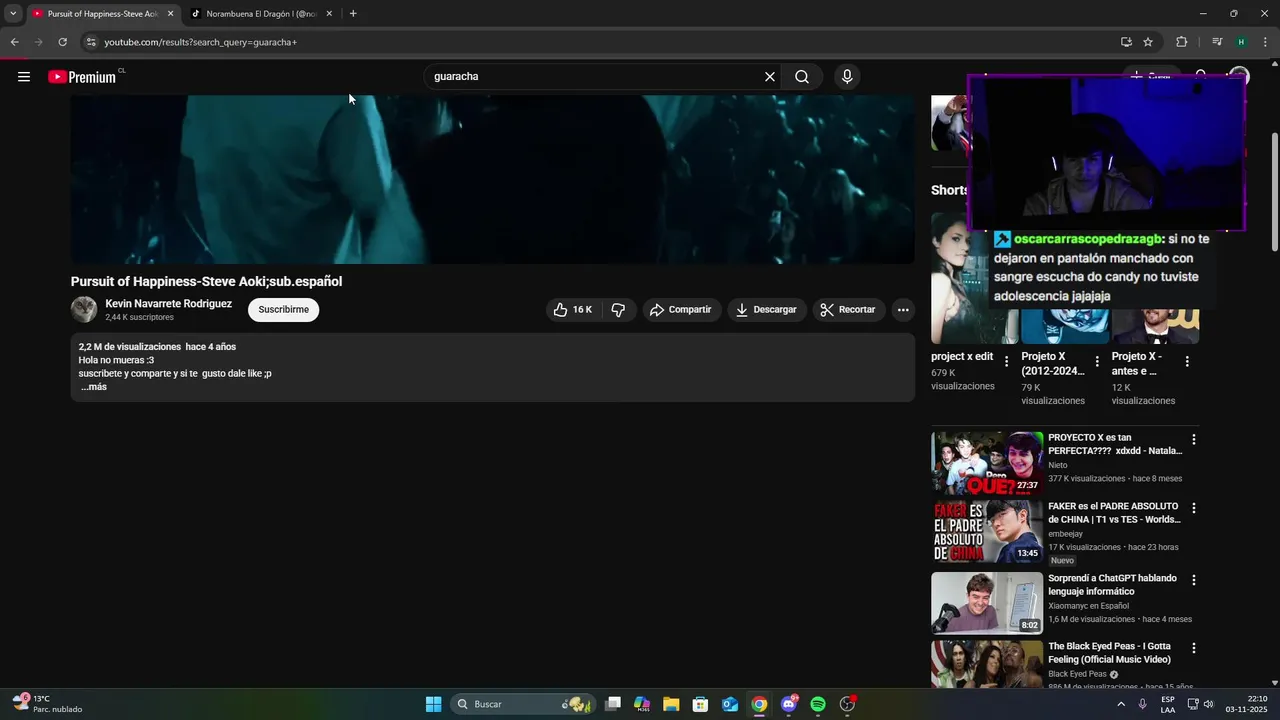
Task: Open the taskbar volume icon
Action: pyautogui.click(x=1208, y=704)
